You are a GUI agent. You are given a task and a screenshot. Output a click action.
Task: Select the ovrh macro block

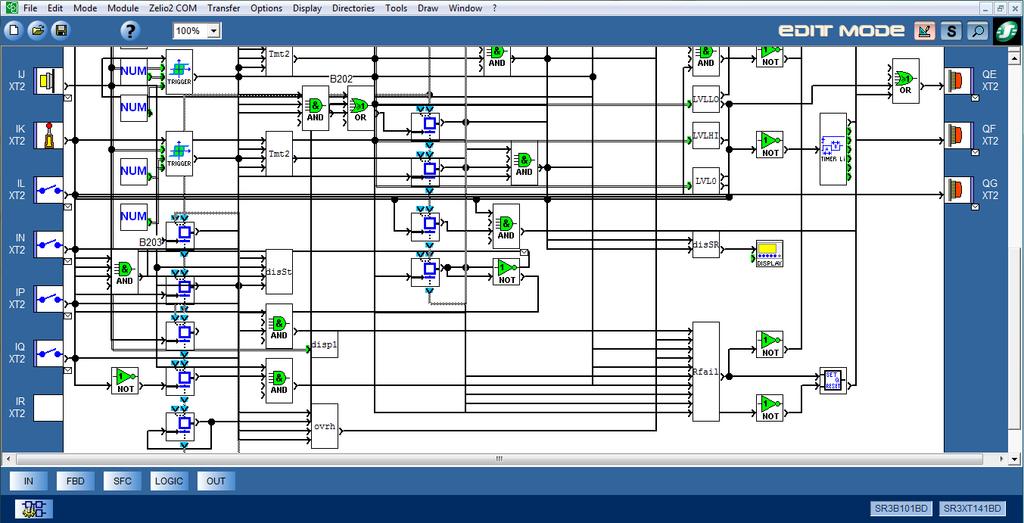point(325,426)
